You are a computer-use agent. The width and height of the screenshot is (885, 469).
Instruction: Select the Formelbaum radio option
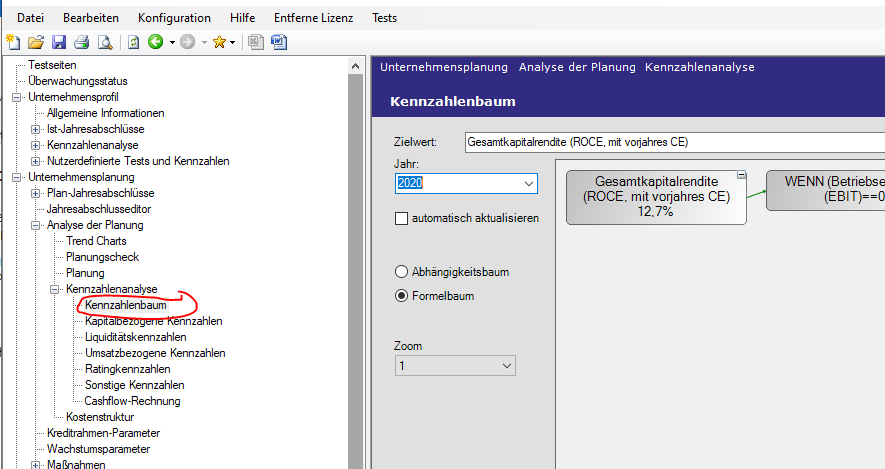click(x=401, y=296)
